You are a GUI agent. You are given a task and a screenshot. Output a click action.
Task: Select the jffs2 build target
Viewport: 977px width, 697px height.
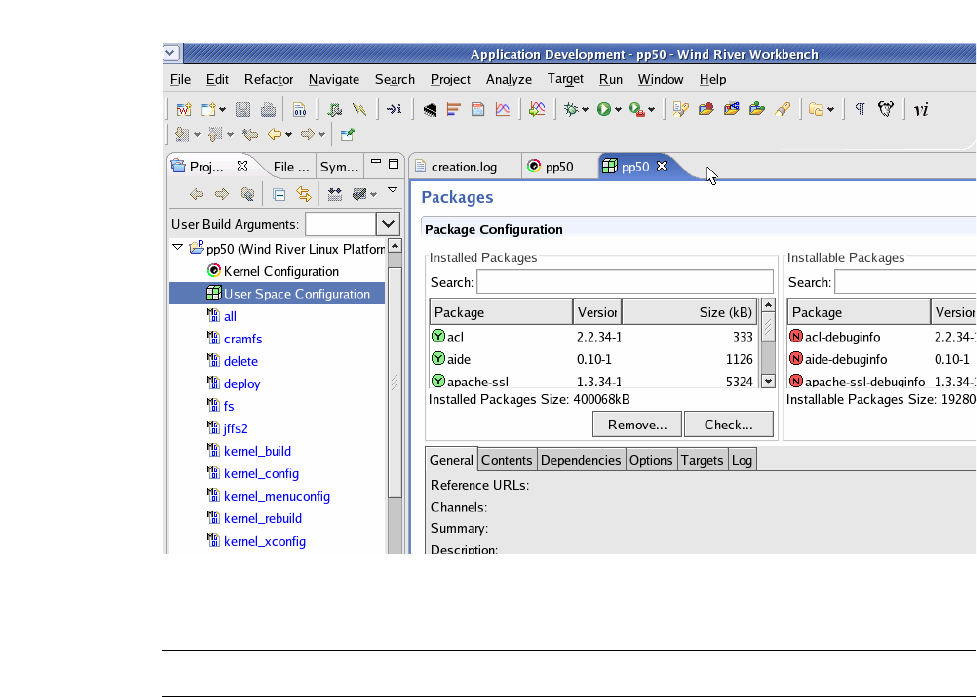click(x=236, y=429)
